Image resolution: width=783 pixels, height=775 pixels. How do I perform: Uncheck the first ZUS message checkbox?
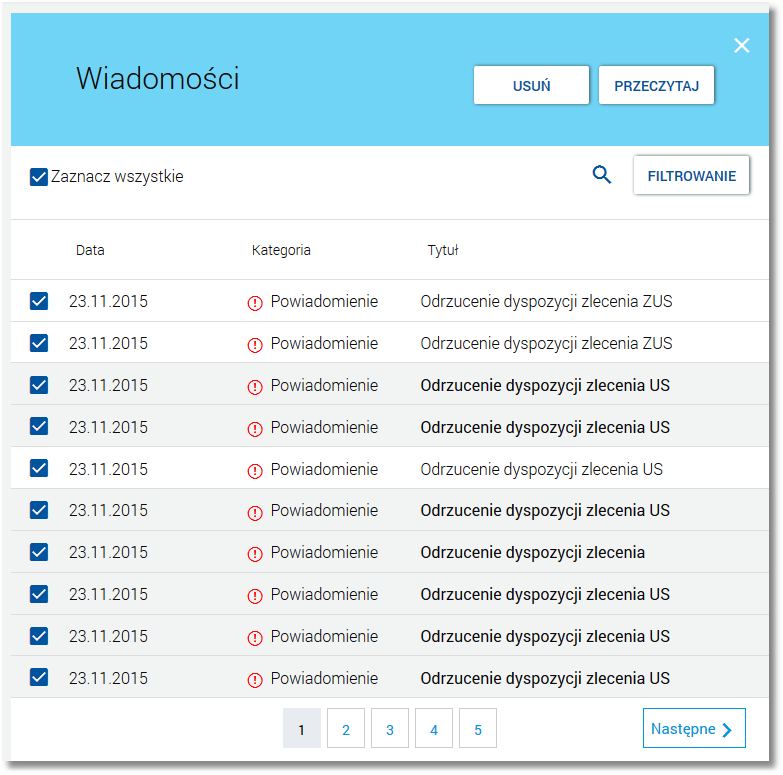coord(38,301)
